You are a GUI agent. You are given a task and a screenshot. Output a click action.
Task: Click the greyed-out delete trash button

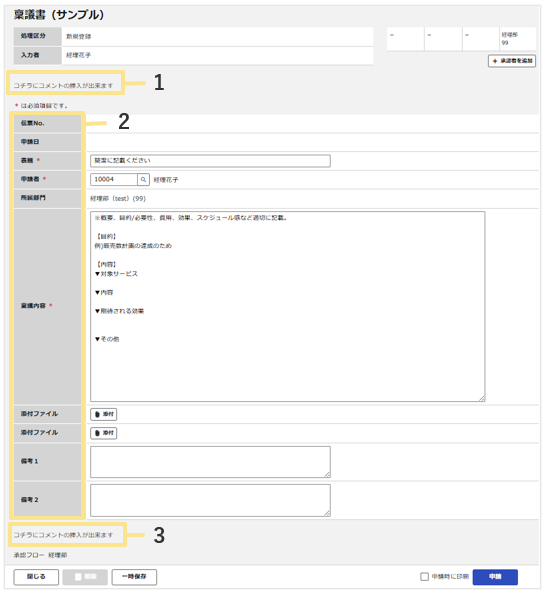pos(85,577)
